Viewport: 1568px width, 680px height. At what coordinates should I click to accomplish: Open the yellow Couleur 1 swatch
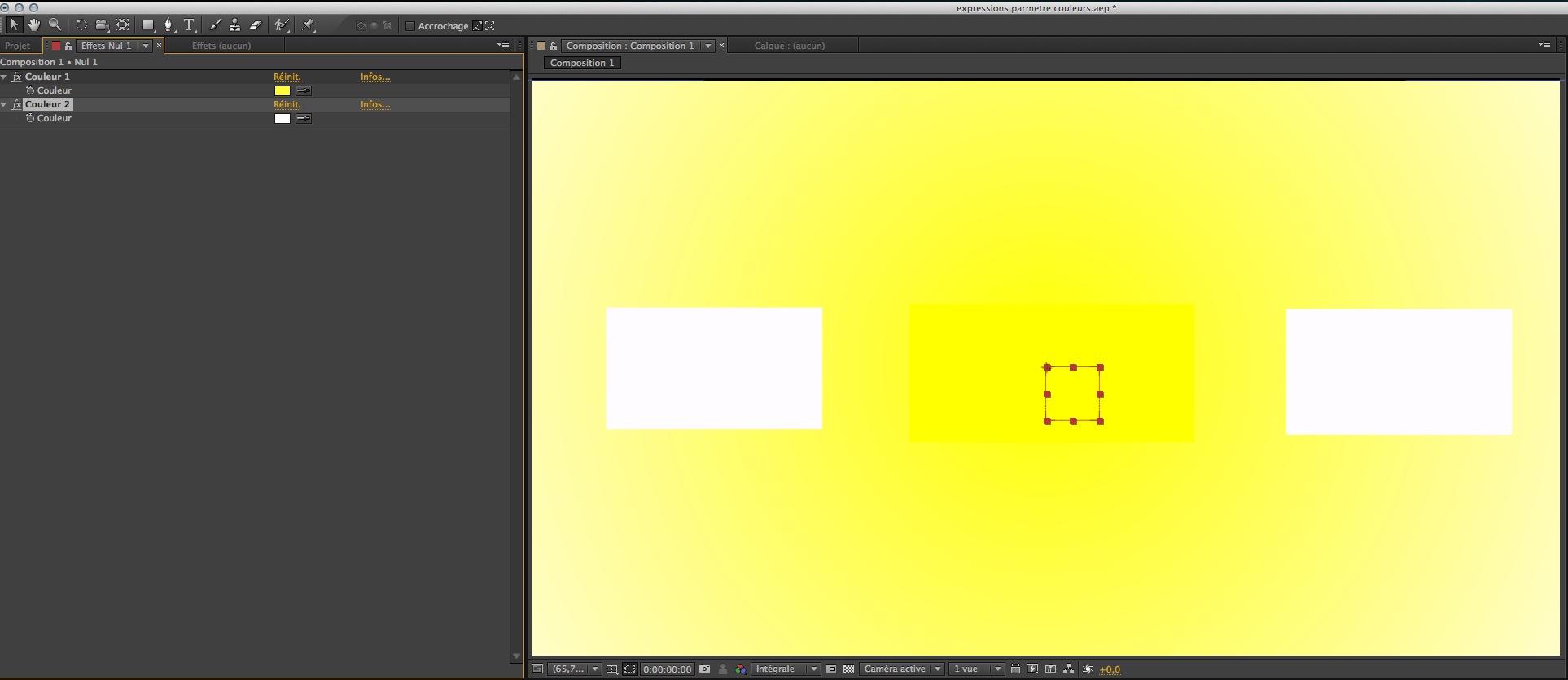[283, 90]
